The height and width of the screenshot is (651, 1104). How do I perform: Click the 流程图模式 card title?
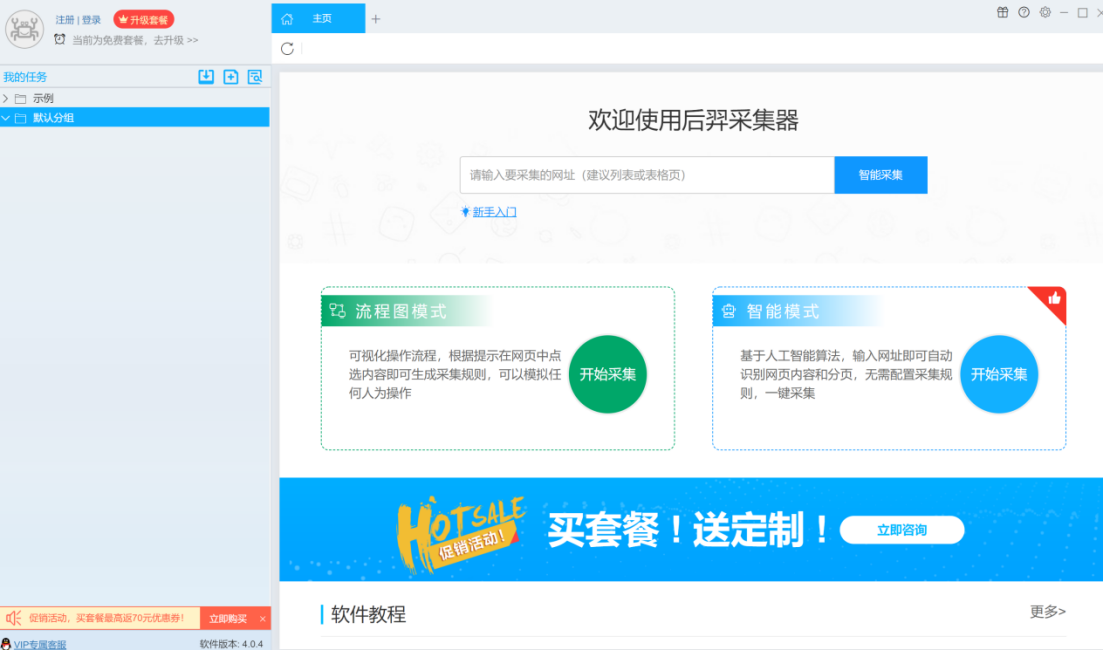point(401,311)
